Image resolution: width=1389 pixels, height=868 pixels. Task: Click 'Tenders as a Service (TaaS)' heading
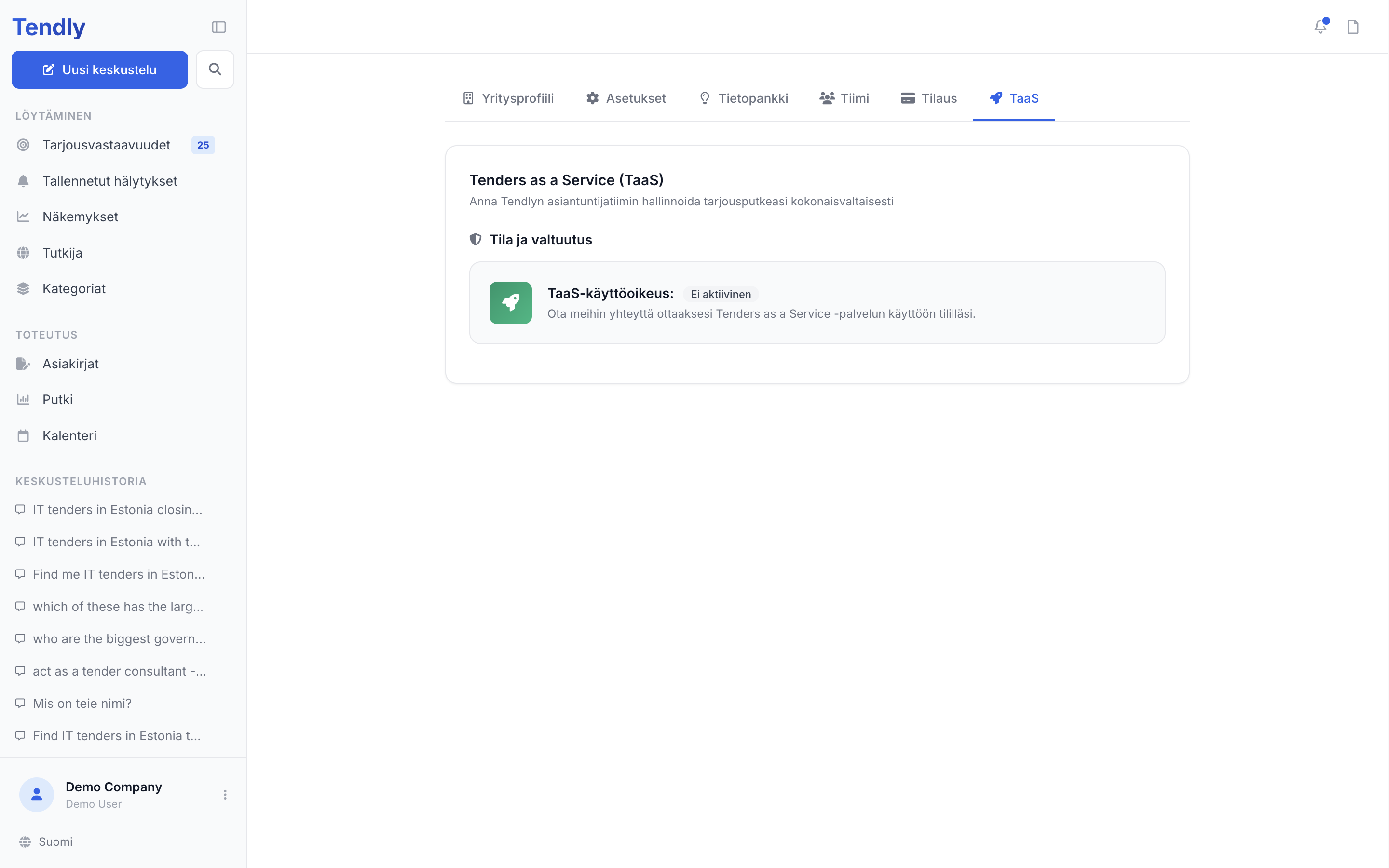pyautogui.click(x=566, y=180)
